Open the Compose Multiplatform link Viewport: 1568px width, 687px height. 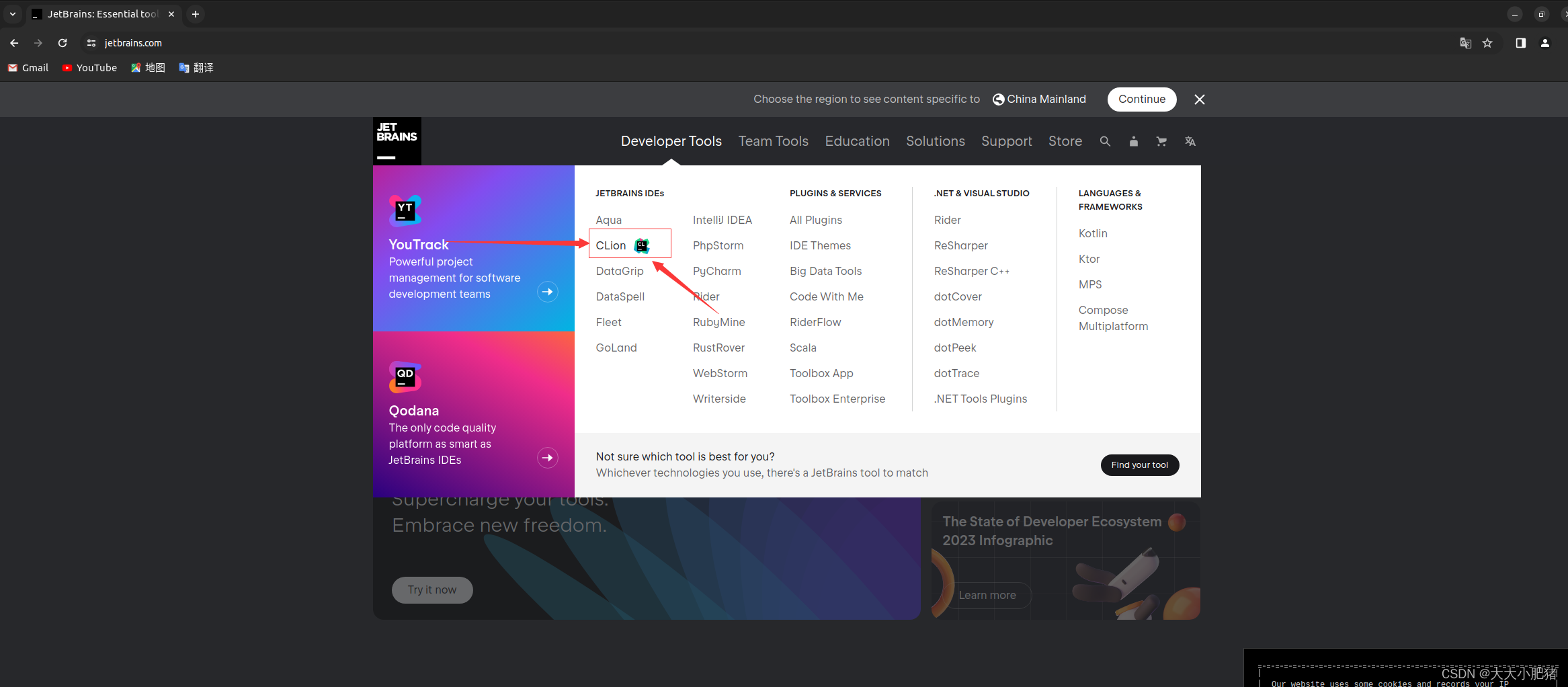1114,319
